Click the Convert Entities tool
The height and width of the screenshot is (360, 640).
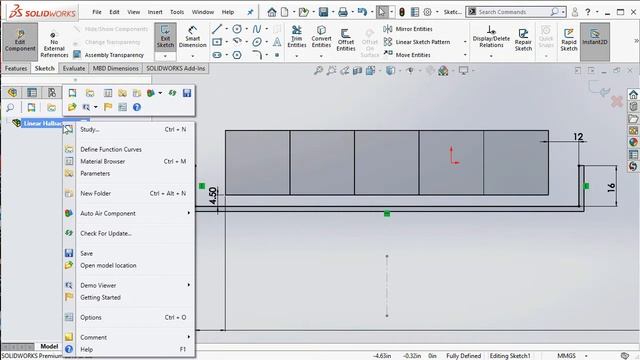tap(321, 37)
